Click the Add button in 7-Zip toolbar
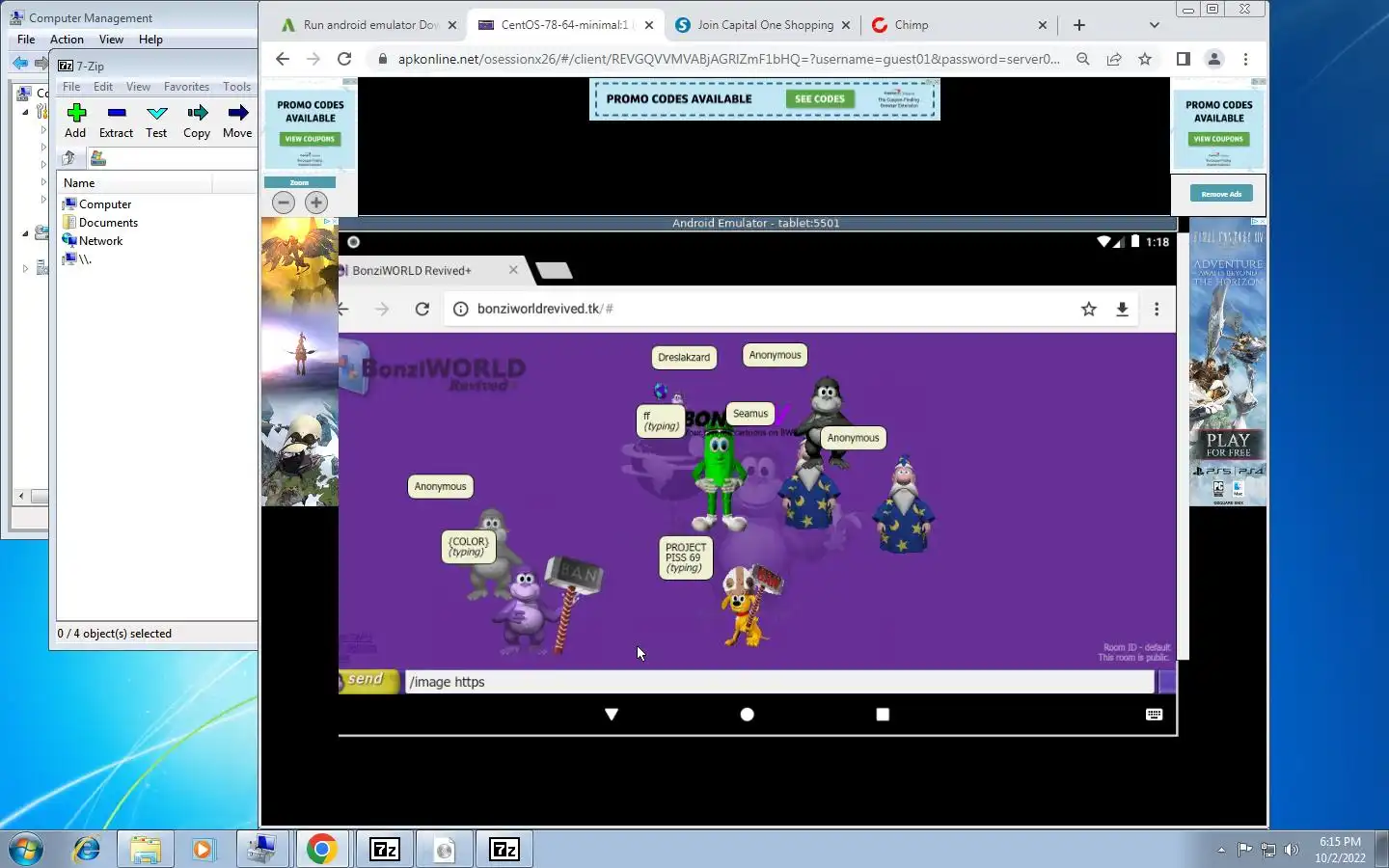The height and width of the screenshot is (868, 1389). click(x=75, y=121)
